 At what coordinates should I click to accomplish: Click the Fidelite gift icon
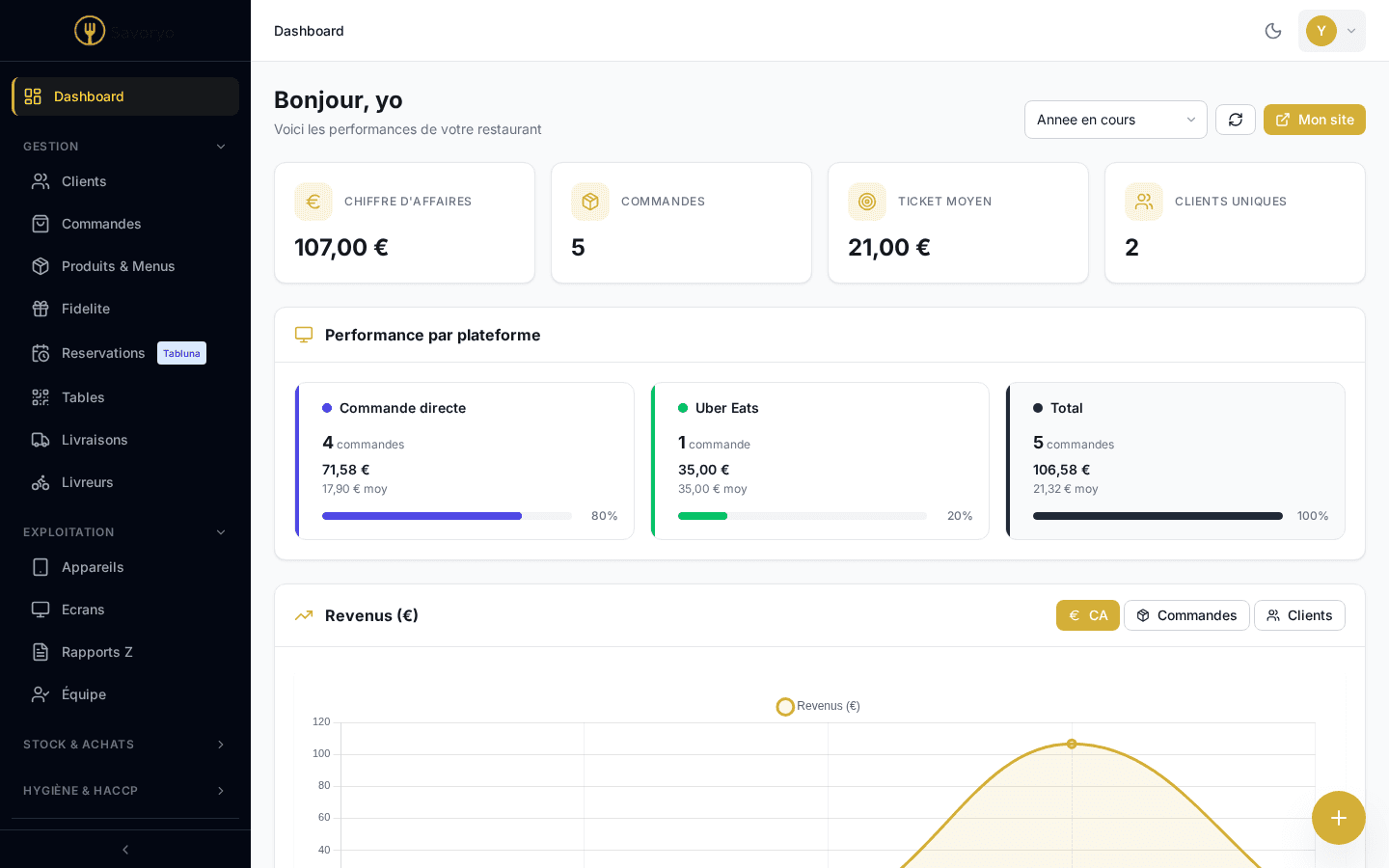[41, 309]
